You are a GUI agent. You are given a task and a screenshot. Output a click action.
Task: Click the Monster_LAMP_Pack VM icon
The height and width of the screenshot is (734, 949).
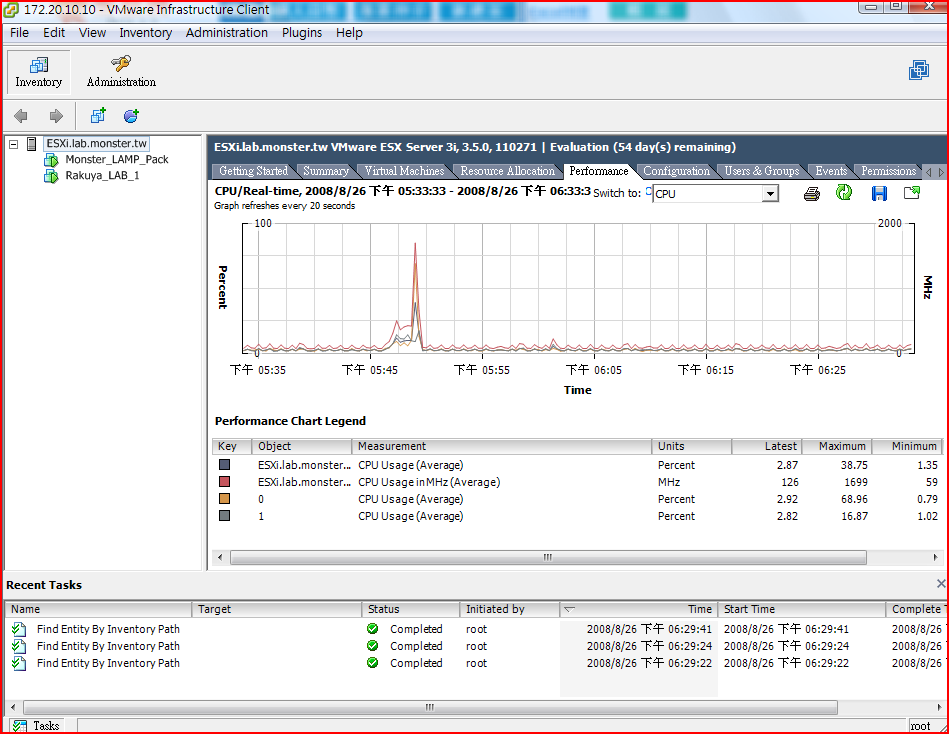coord(51,160)
